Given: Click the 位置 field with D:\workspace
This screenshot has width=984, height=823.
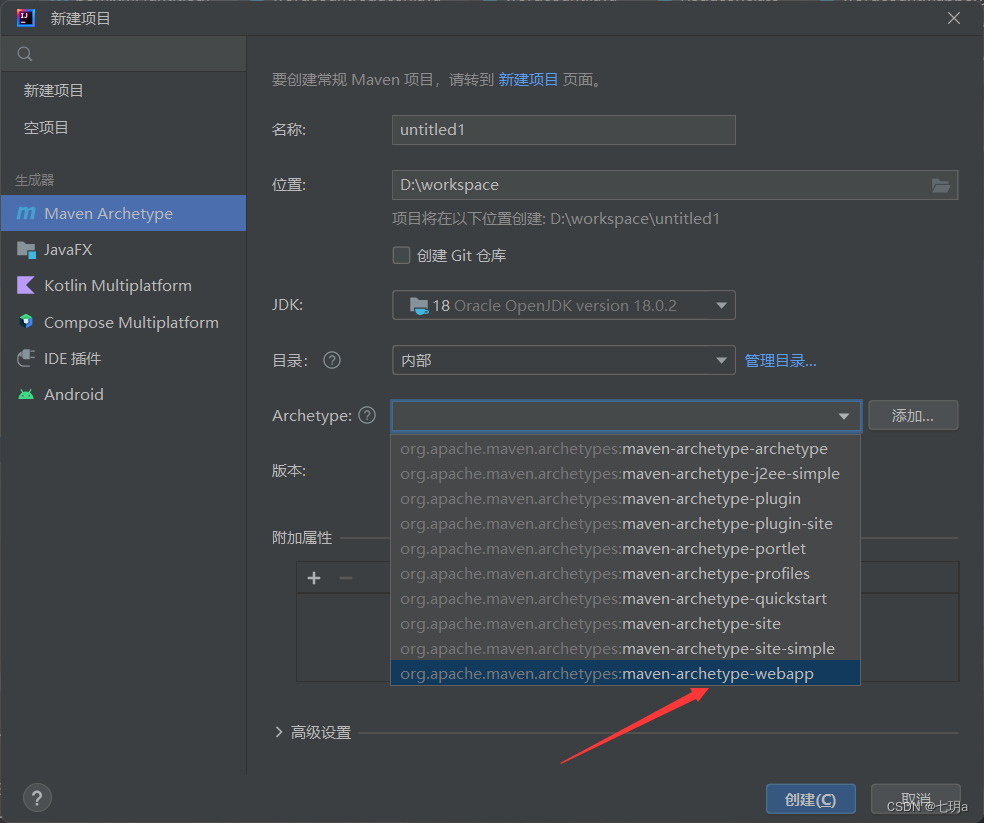Looking at the screenshot, I should tap(675, 185).
